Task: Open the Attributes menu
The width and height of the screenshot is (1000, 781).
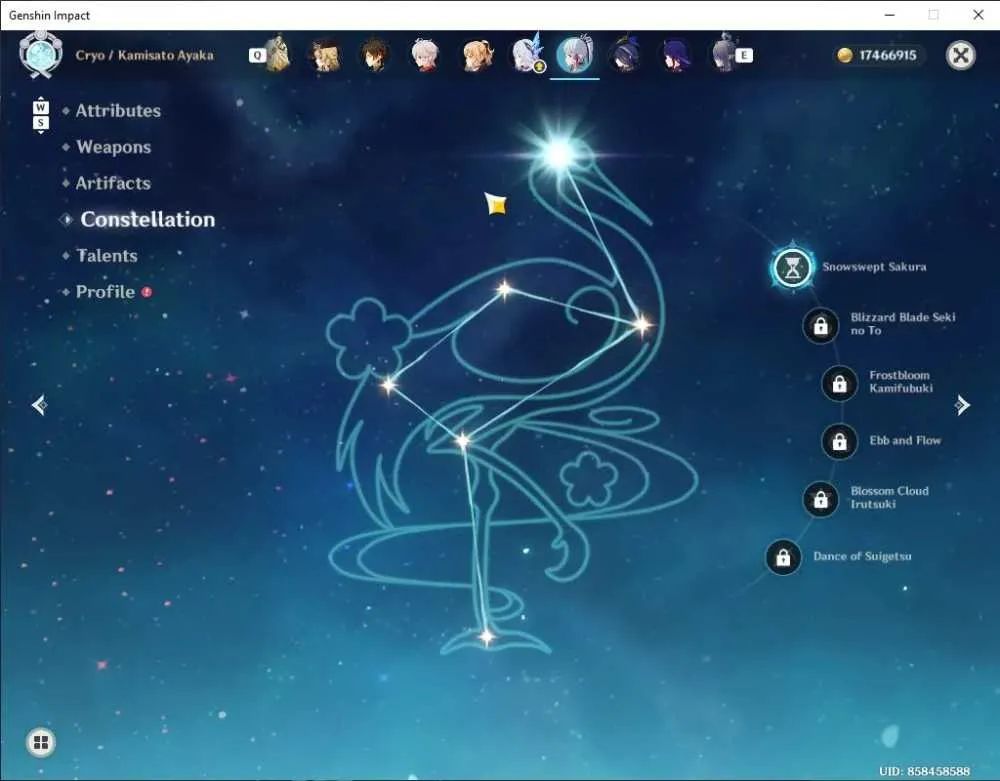Action: (118, 111)
